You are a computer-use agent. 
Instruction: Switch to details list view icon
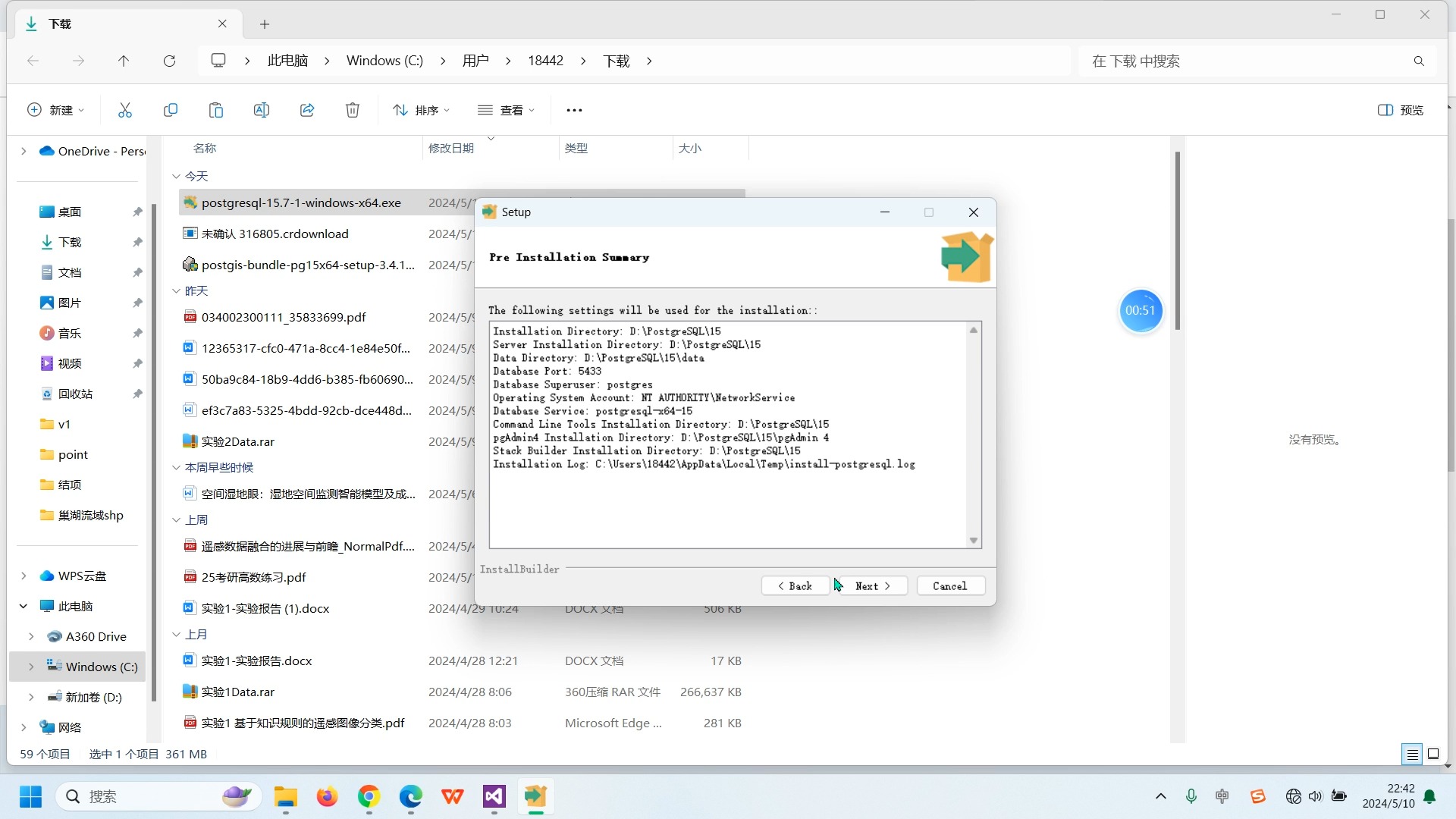pos(1412,754)
